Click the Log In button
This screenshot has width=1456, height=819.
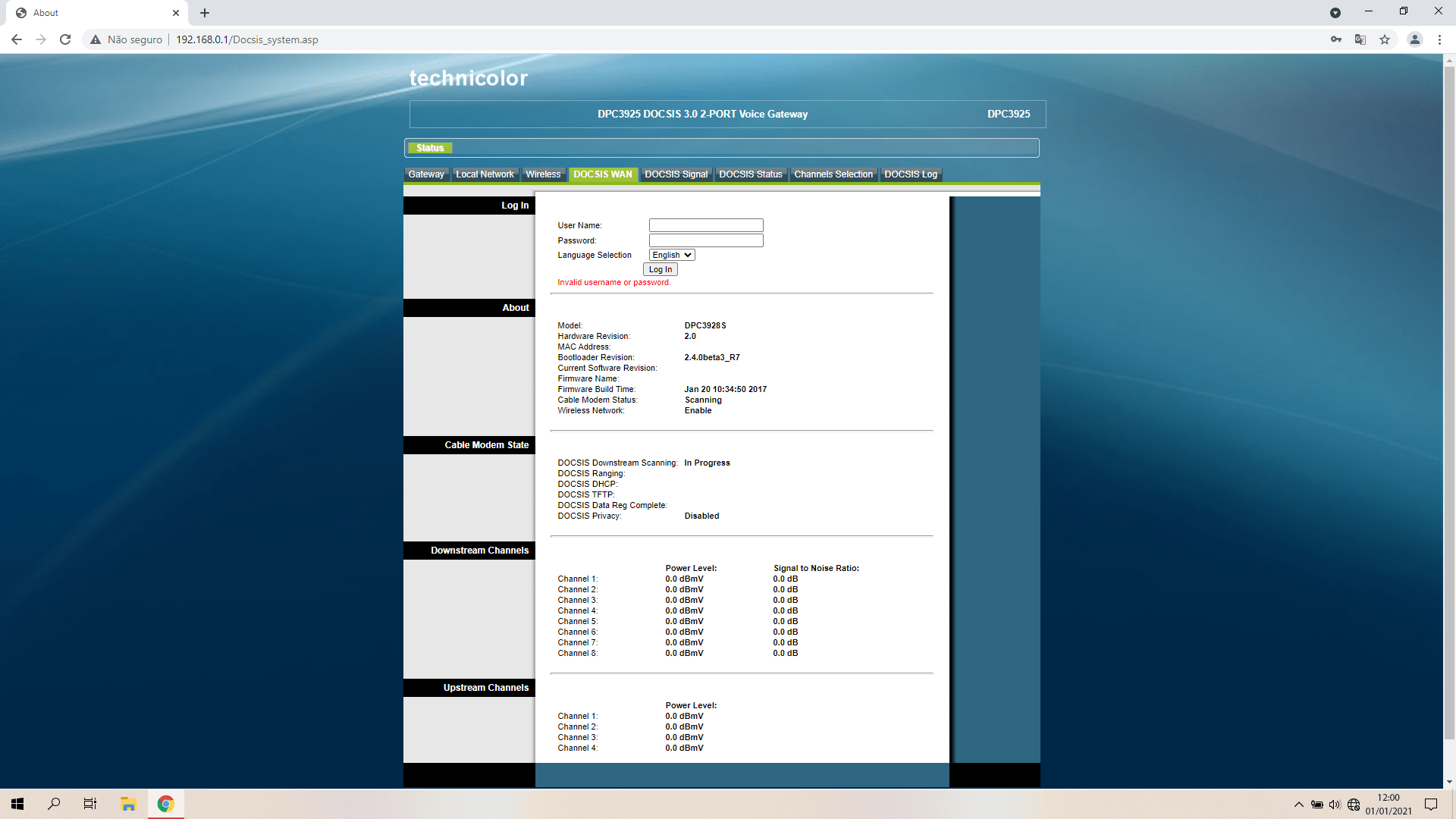coord(660,269)
